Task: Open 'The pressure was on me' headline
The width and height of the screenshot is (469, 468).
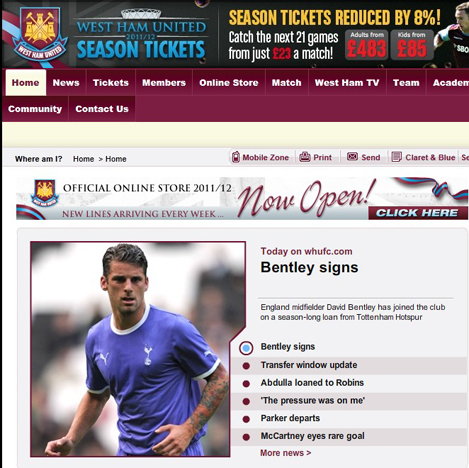Action: [x=313, y=400]
